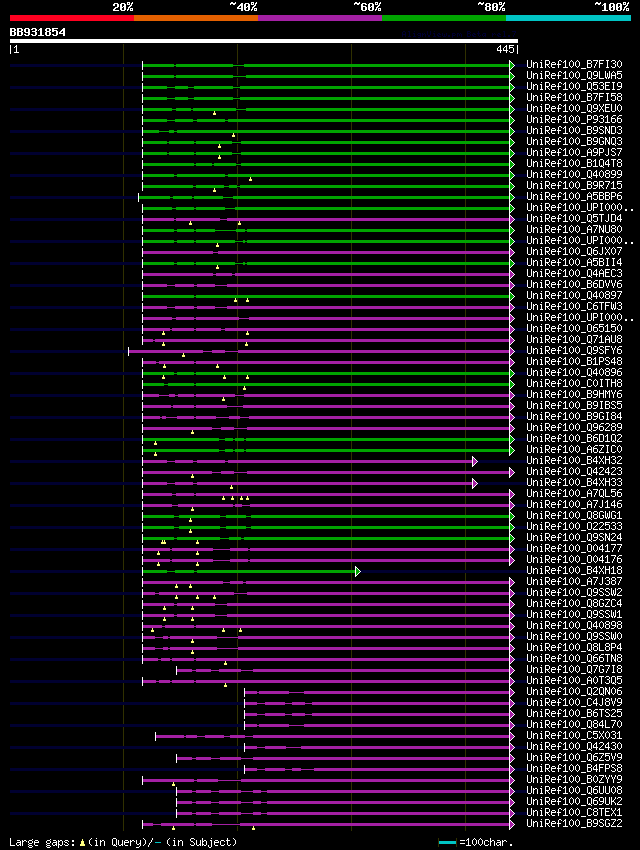Select the UniRef100_O04177 label
The image size is (640, 850).
click(x=574, y=548)
